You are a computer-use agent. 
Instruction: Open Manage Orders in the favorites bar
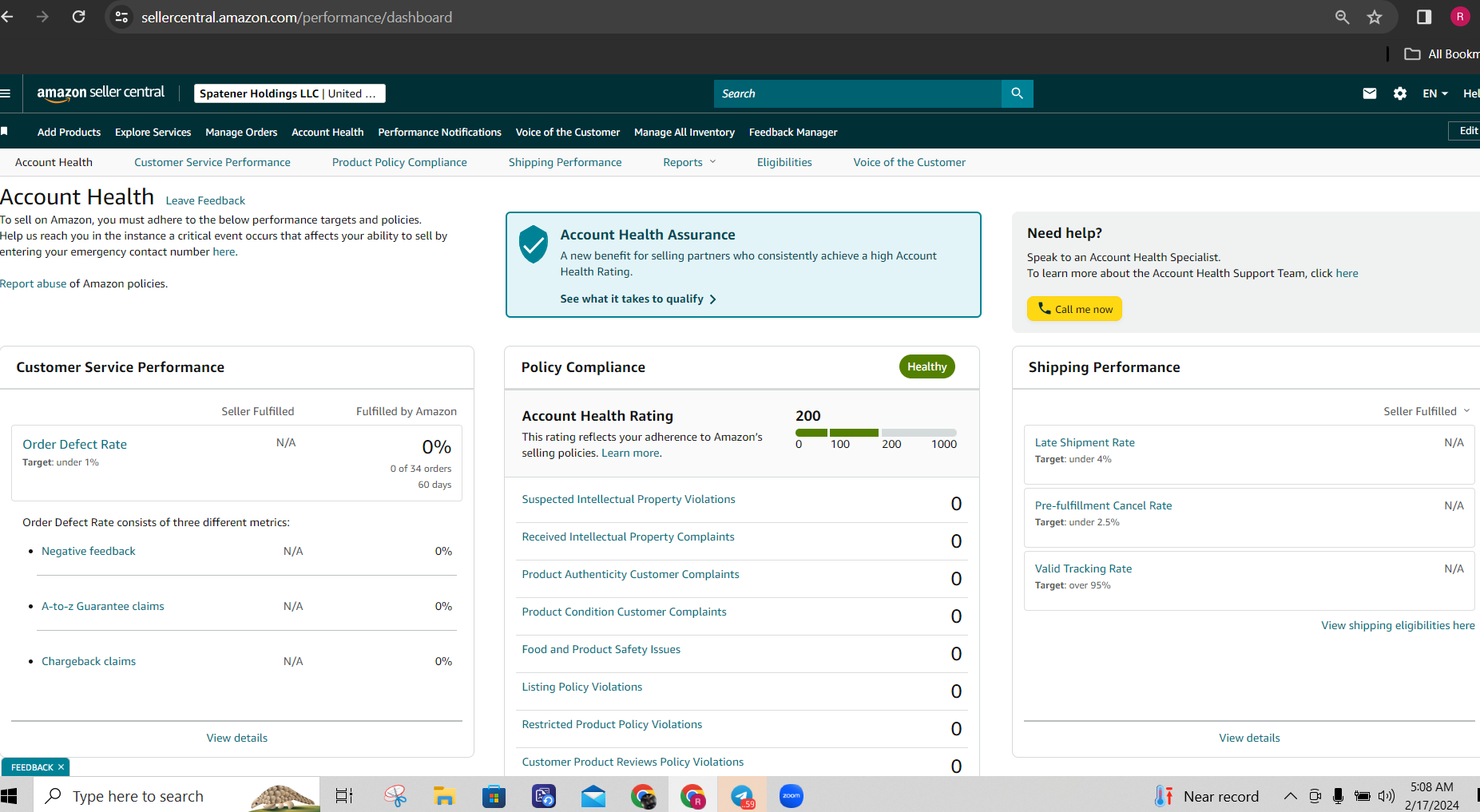(x=241, y=132)
